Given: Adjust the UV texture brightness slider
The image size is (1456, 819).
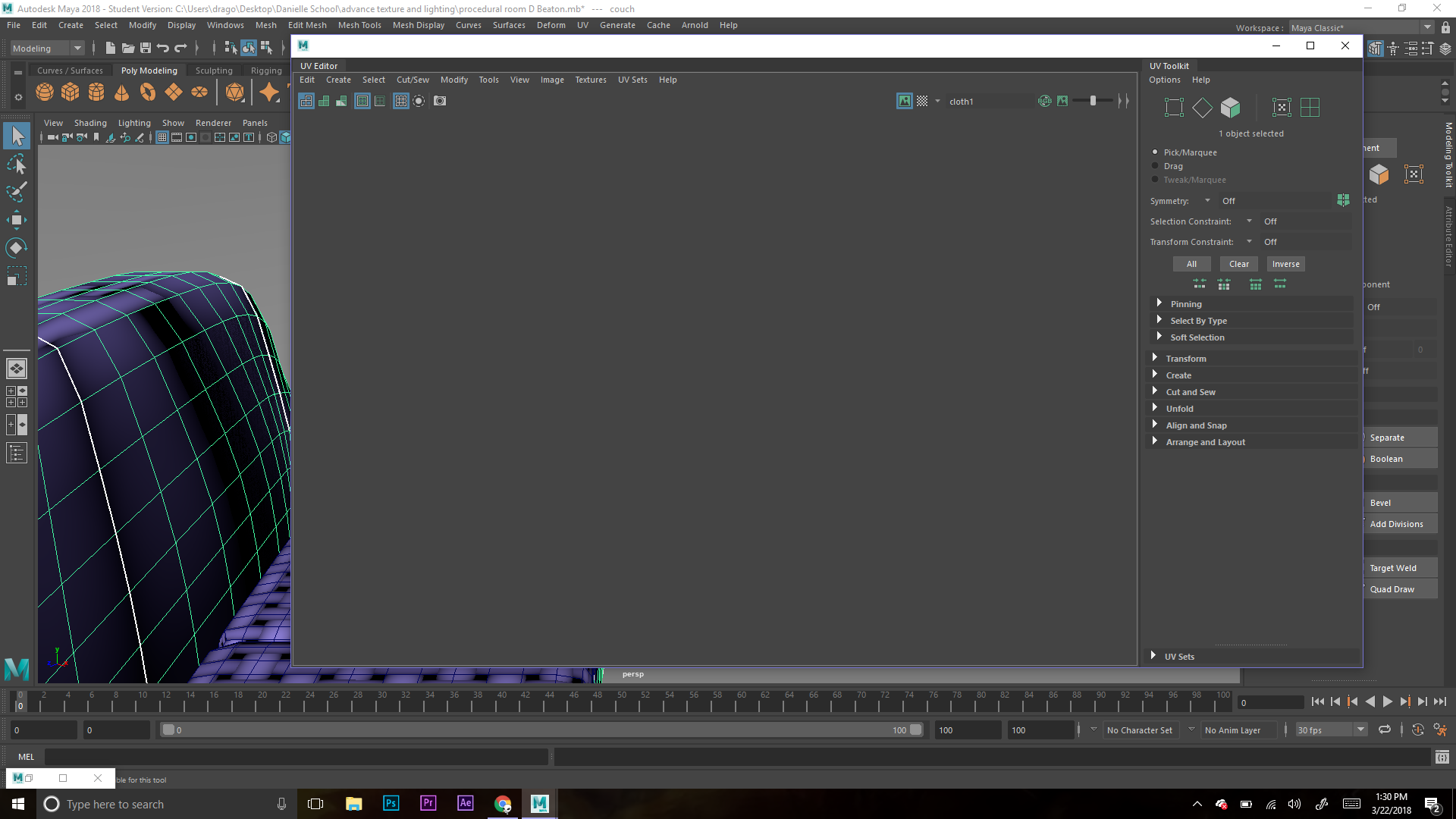Looking at the screenshot, I should coord(1094,100).
